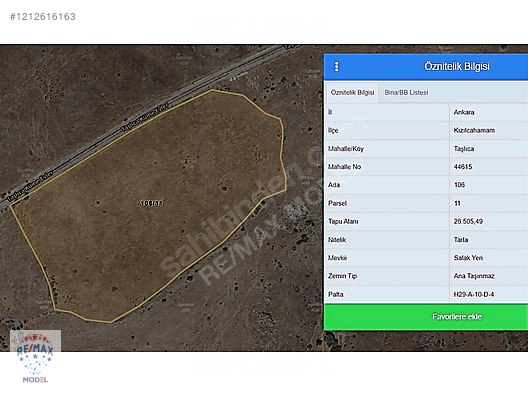Image resolution: width=528 pixels, height=396 pixels.
Task: Select the Ankara value in İl row
Action: click(x=464, y=112)
